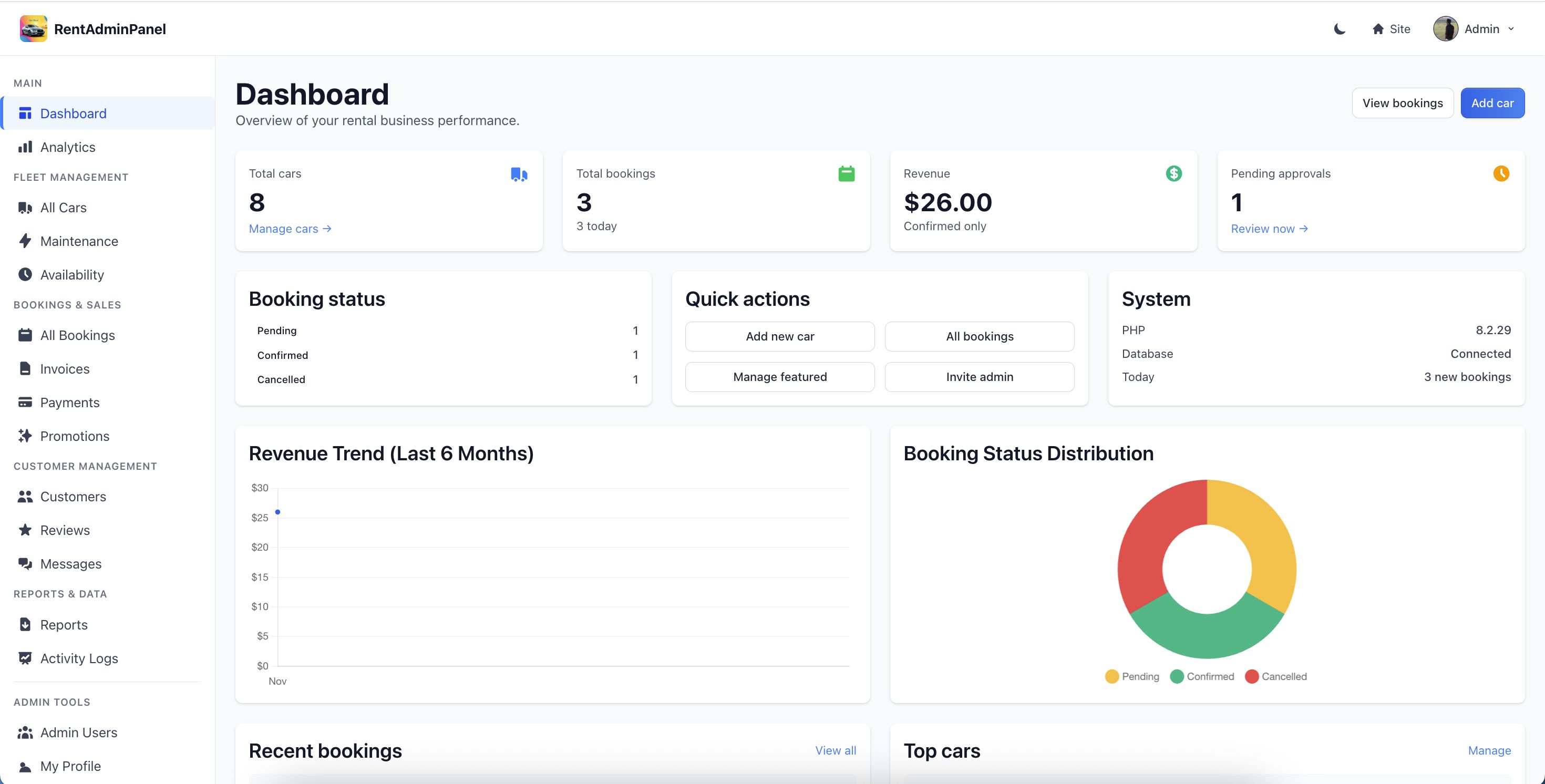Click the Promotions sparkle icon

click(25, 436)
